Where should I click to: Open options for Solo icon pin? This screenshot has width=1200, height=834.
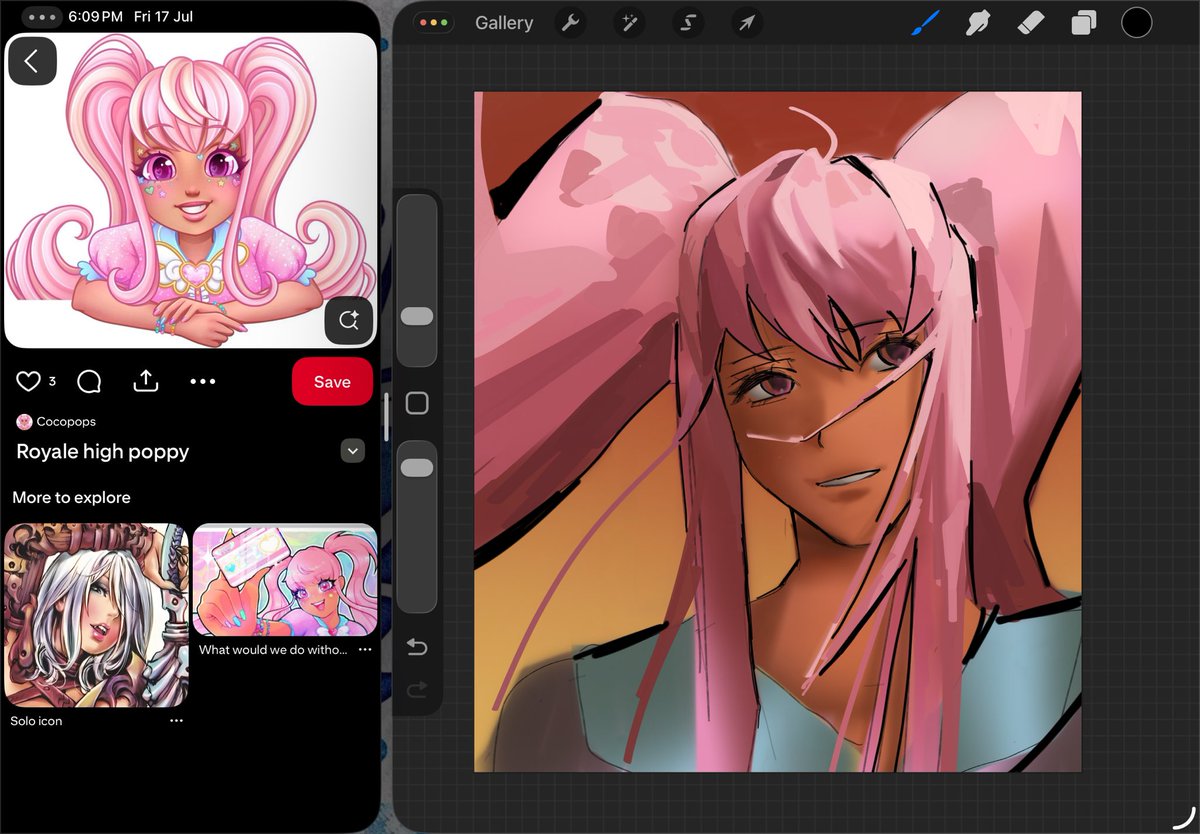tap(176, 721)
